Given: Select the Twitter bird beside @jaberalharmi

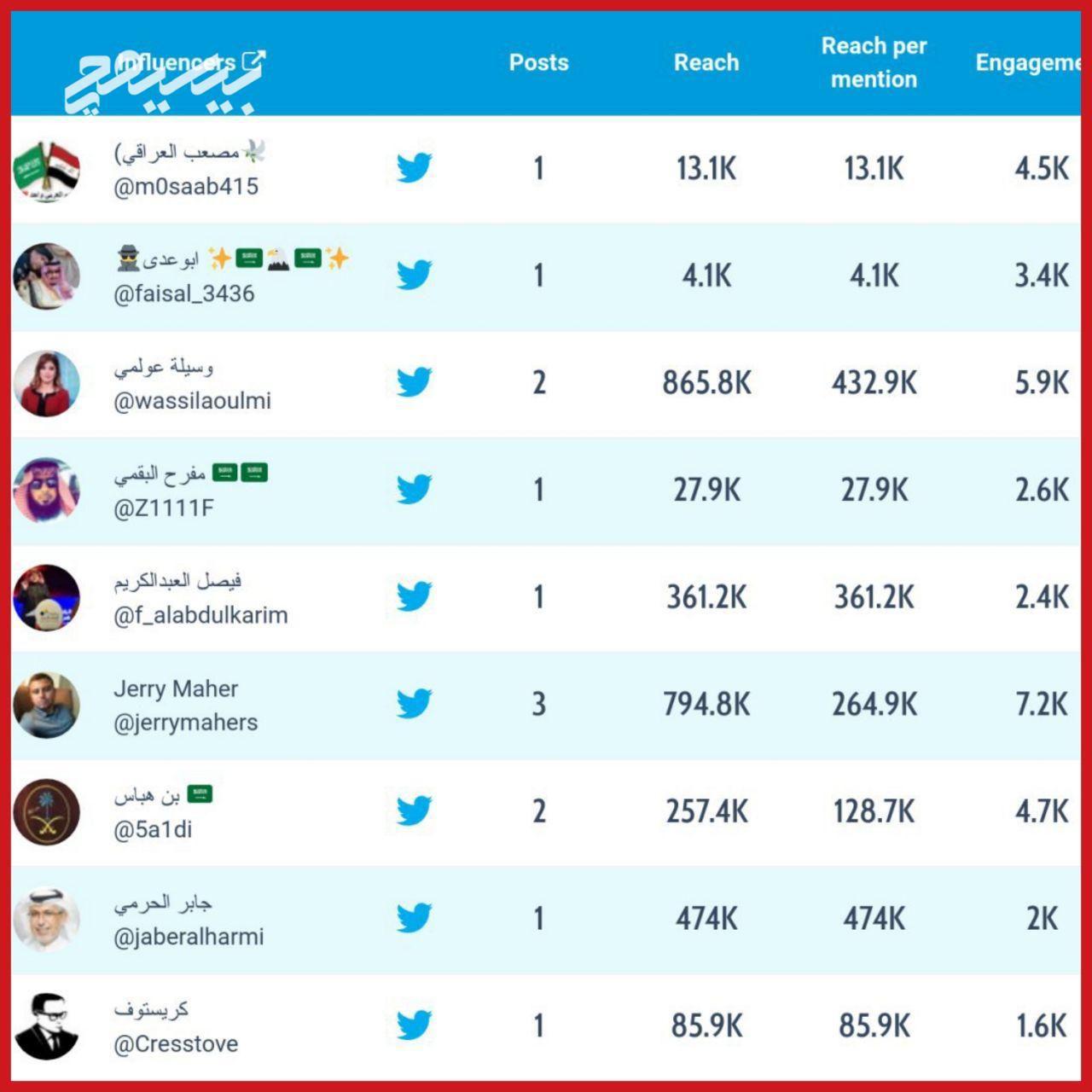Looking at the screenshot, I should click(414, 918).
